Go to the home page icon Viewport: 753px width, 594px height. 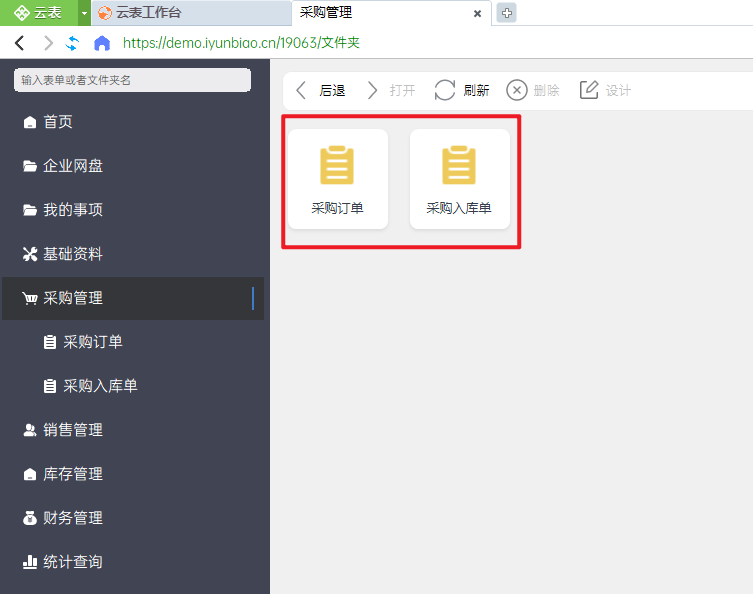click(102, 43)
